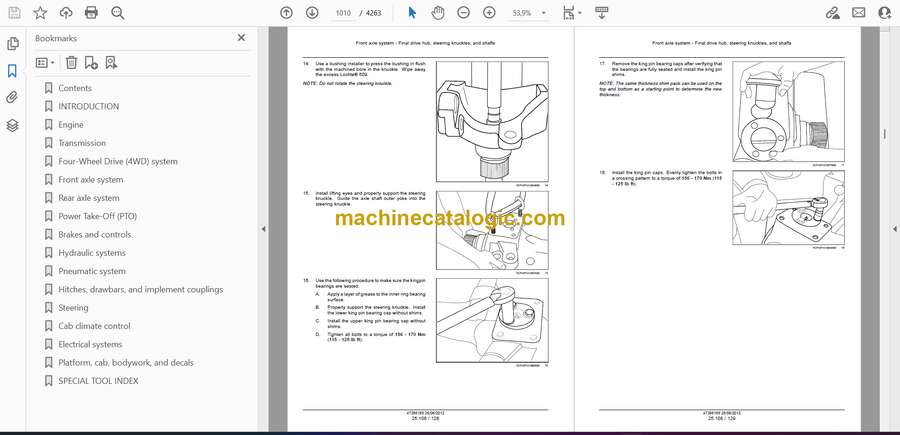Go to Brakes and controls bookmark
This screenshot has height=435, width=900.
coord(95,235)
